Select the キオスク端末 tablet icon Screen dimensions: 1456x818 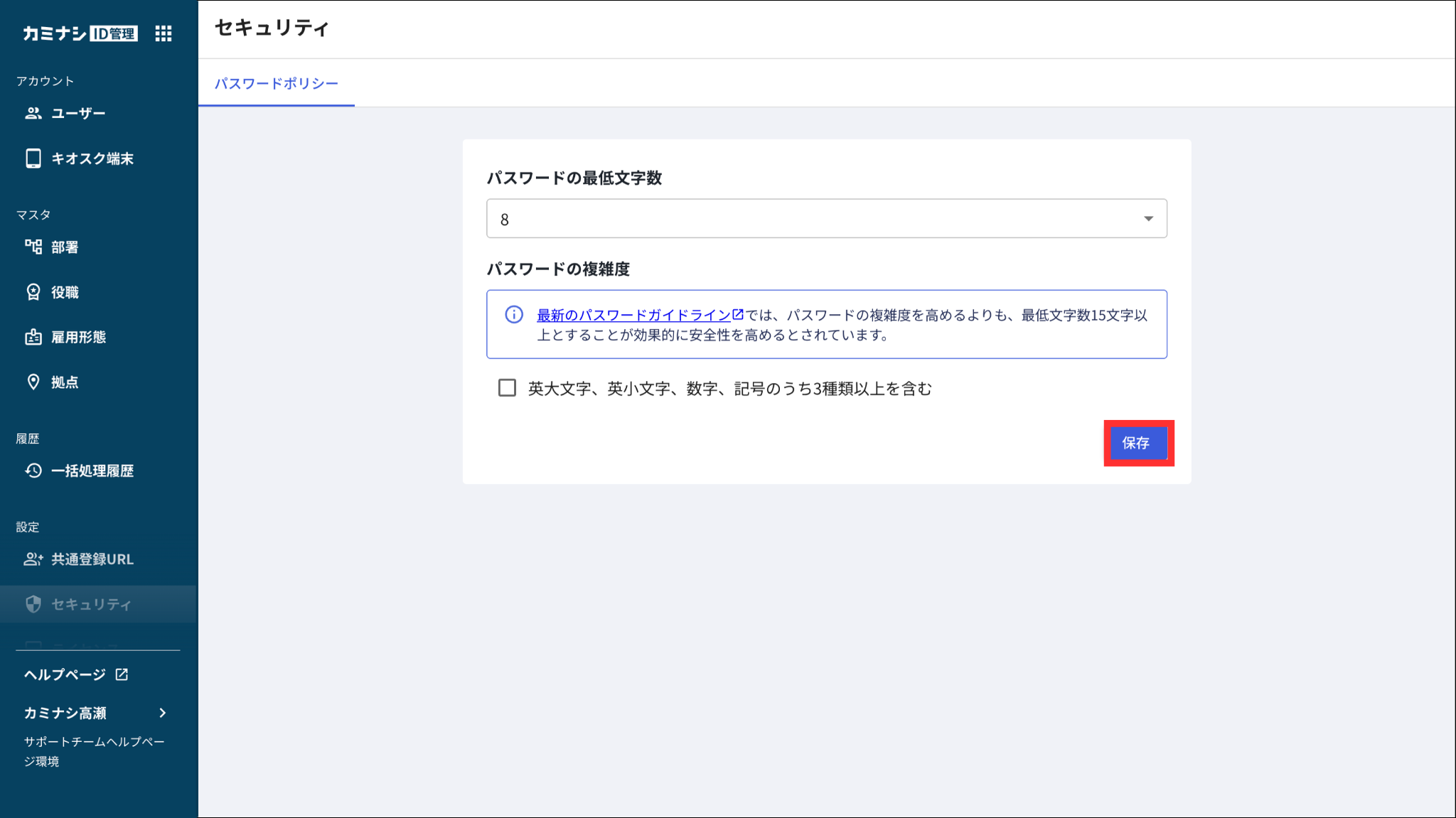tap(33, 158)
